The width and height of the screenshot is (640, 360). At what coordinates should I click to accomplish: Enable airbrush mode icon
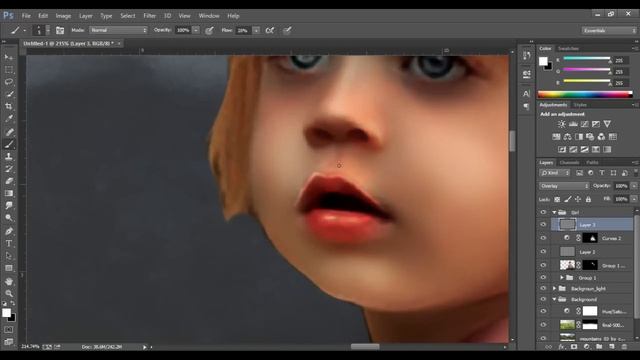tap(270, 30)
